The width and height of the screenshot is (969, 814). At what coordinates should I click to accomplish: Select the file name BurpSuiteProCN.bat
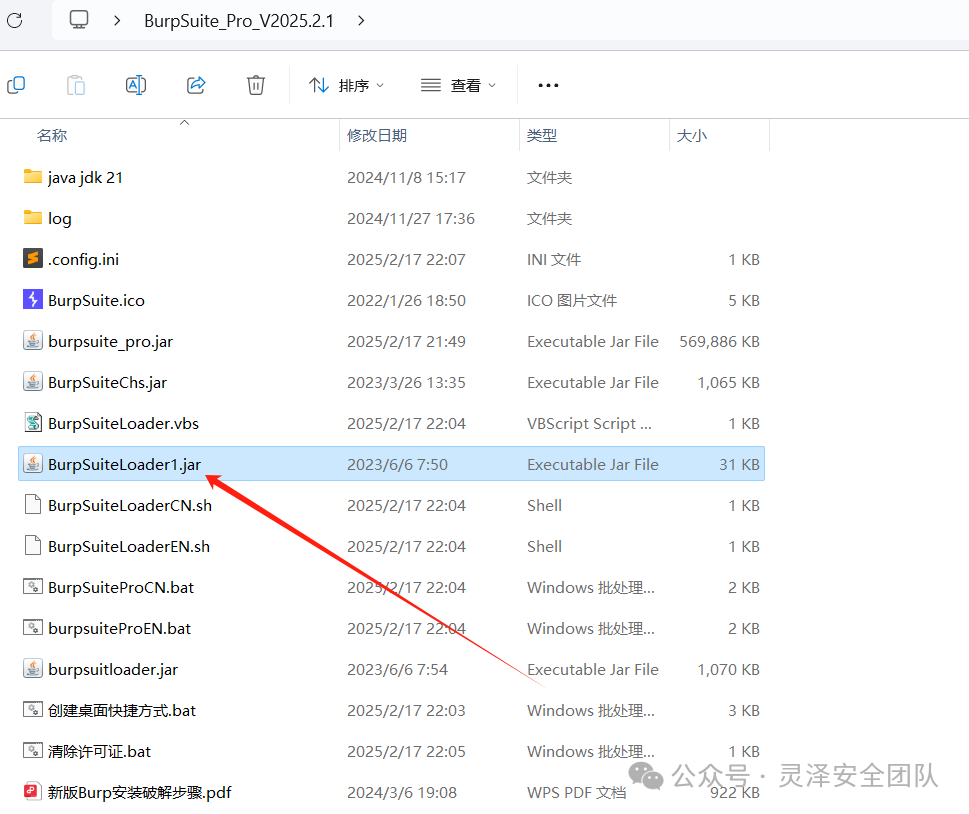(x=121, y=587)
